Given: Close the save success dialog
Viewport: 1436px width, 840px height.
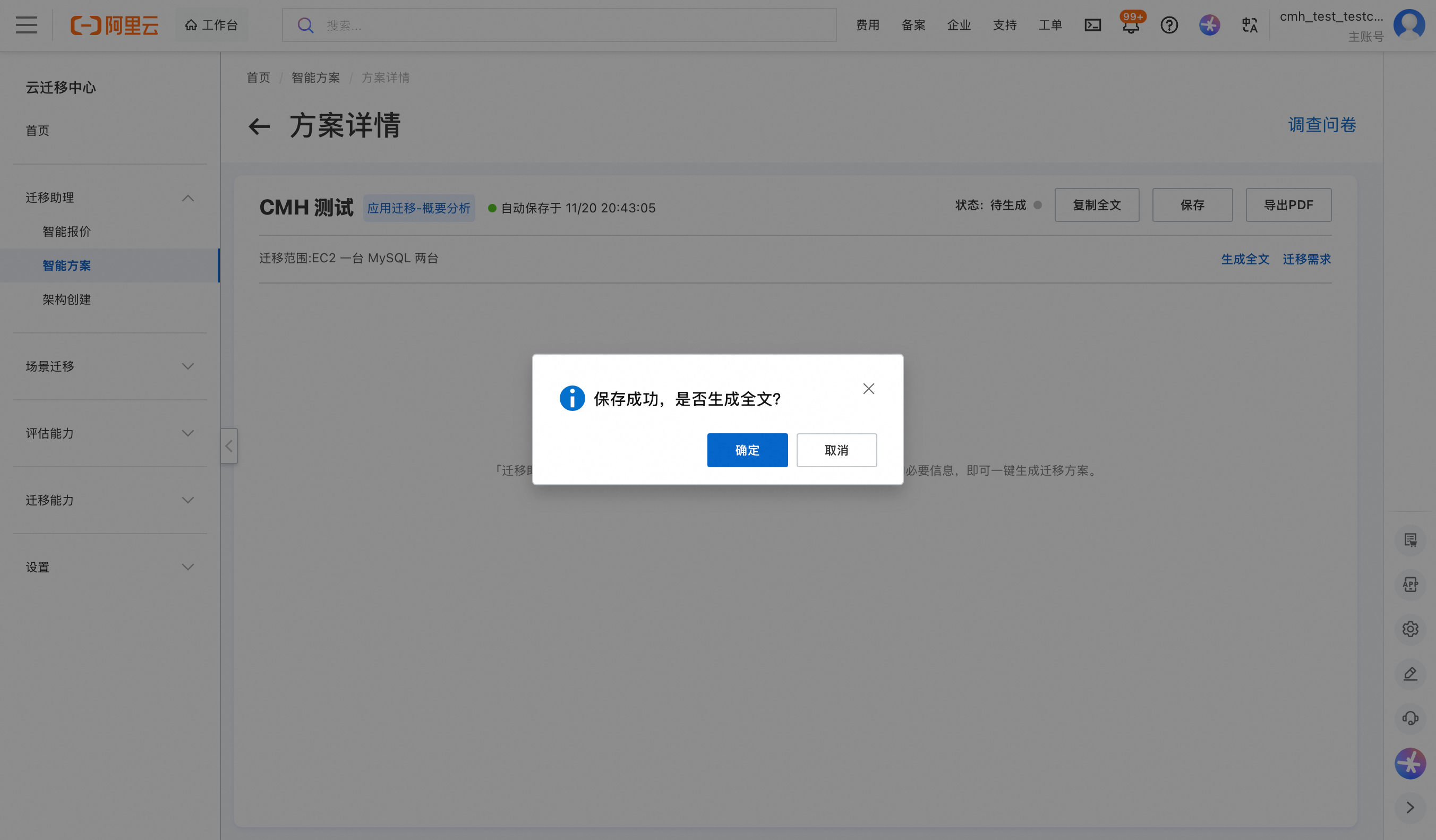Looking at the screenshot, I should click(868, 389).
